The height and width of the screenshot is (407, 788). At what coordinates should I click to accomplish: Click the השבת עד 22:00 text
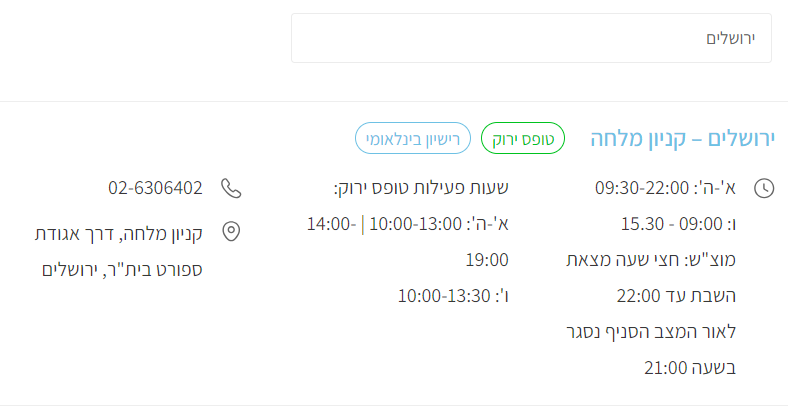tap(677, 296)
